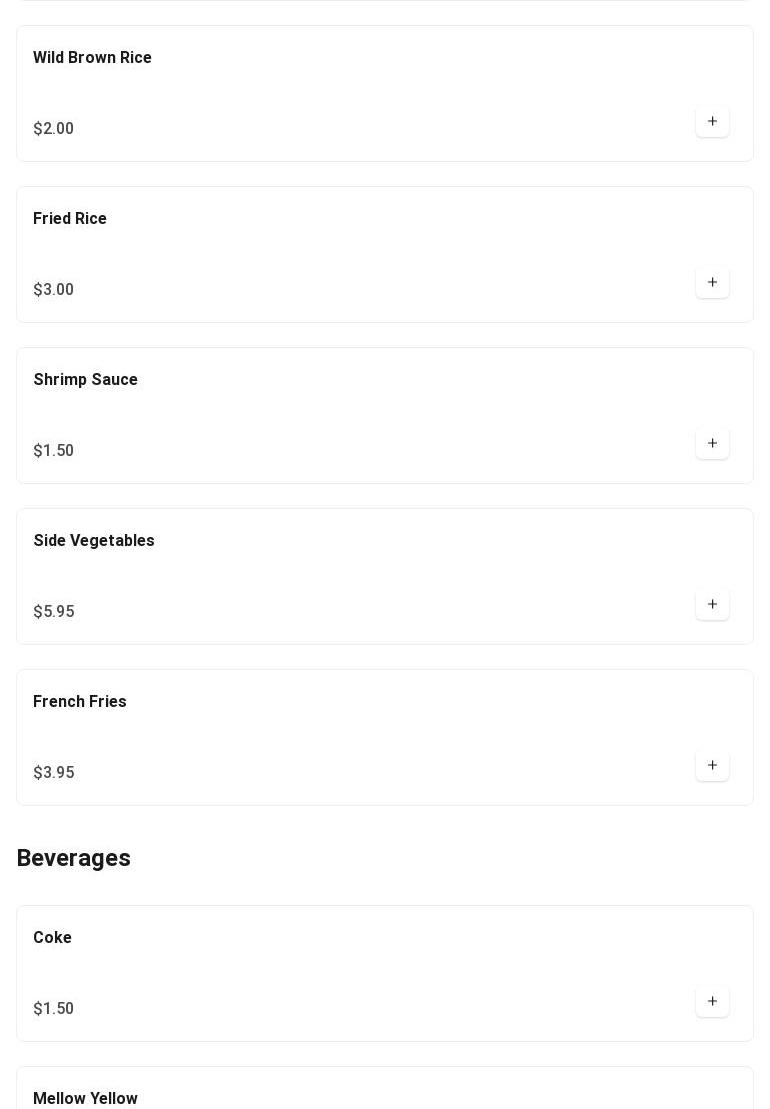770x1109 pixels.
Task: Tap the plus icon for Shrimp Sauce
Action: pos(712,443)
